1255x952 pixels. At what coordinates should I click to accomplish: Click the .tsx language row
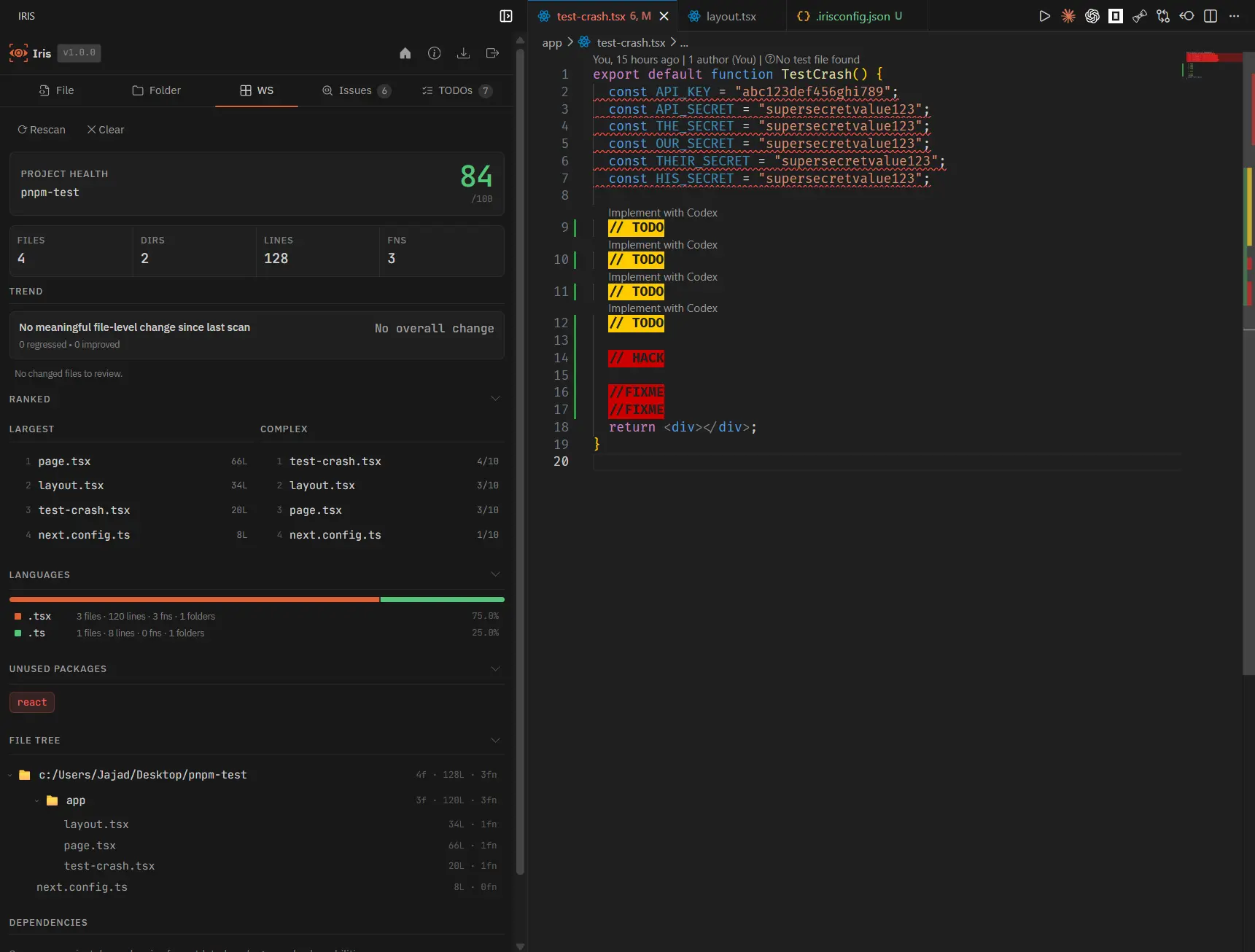click(x=257, y=617)
